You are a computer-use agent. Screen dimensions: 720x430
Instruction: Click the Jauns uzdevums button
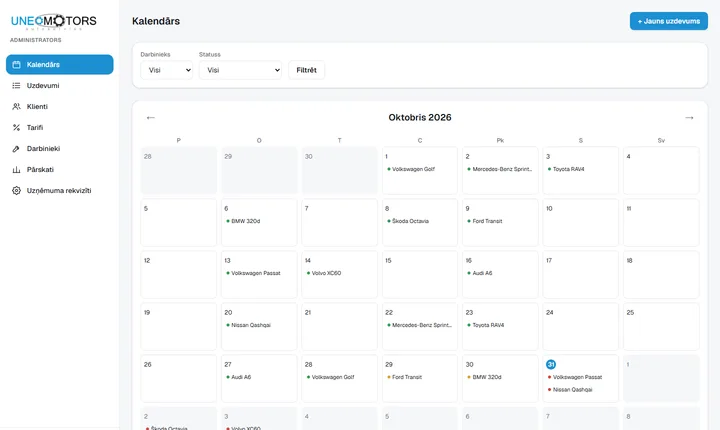(669, 21)
